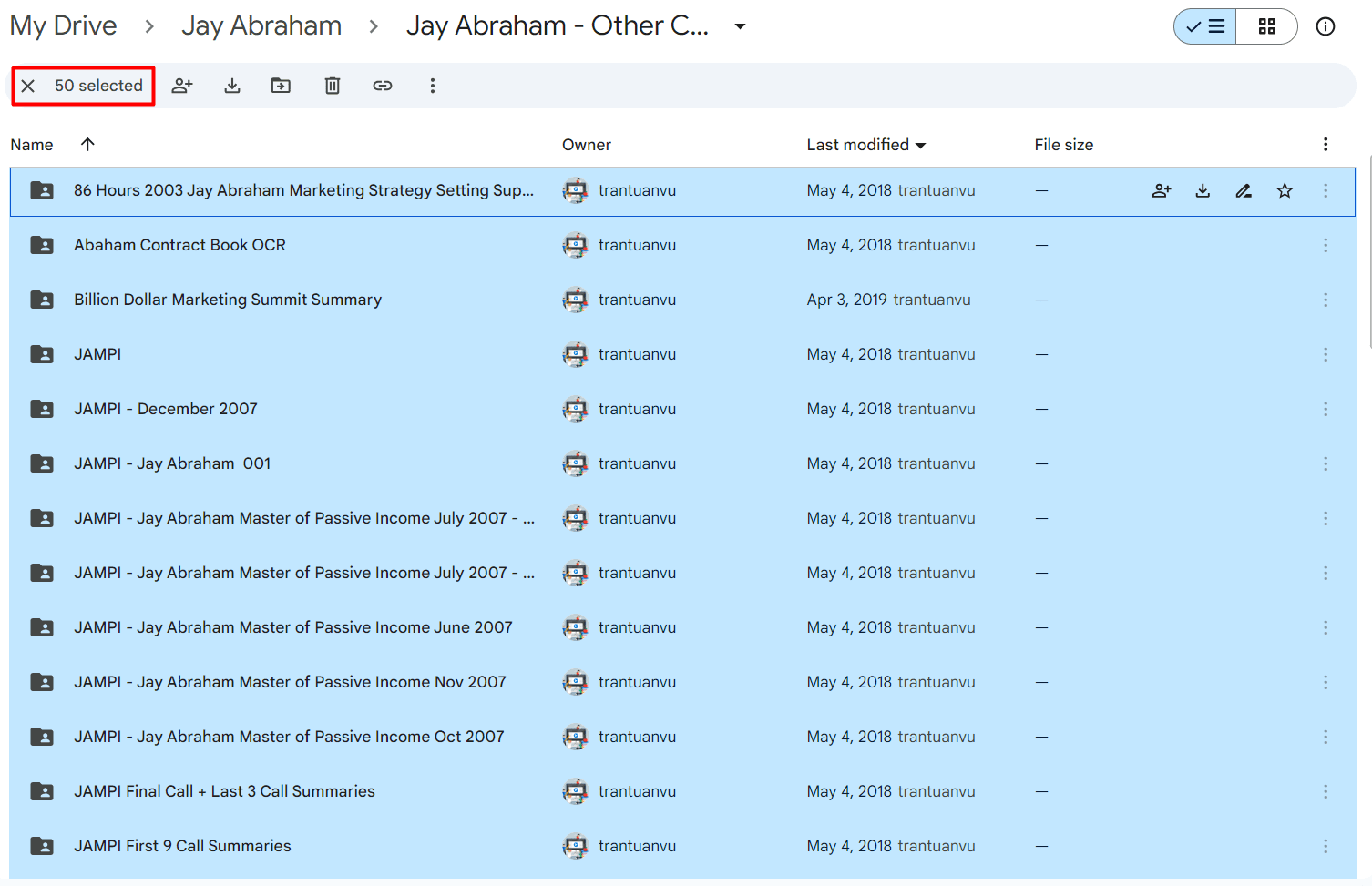This screenshot has height=886, width=1372.
Task: Select Passive Income Nov 2007 folder
Action: point(682,682)
